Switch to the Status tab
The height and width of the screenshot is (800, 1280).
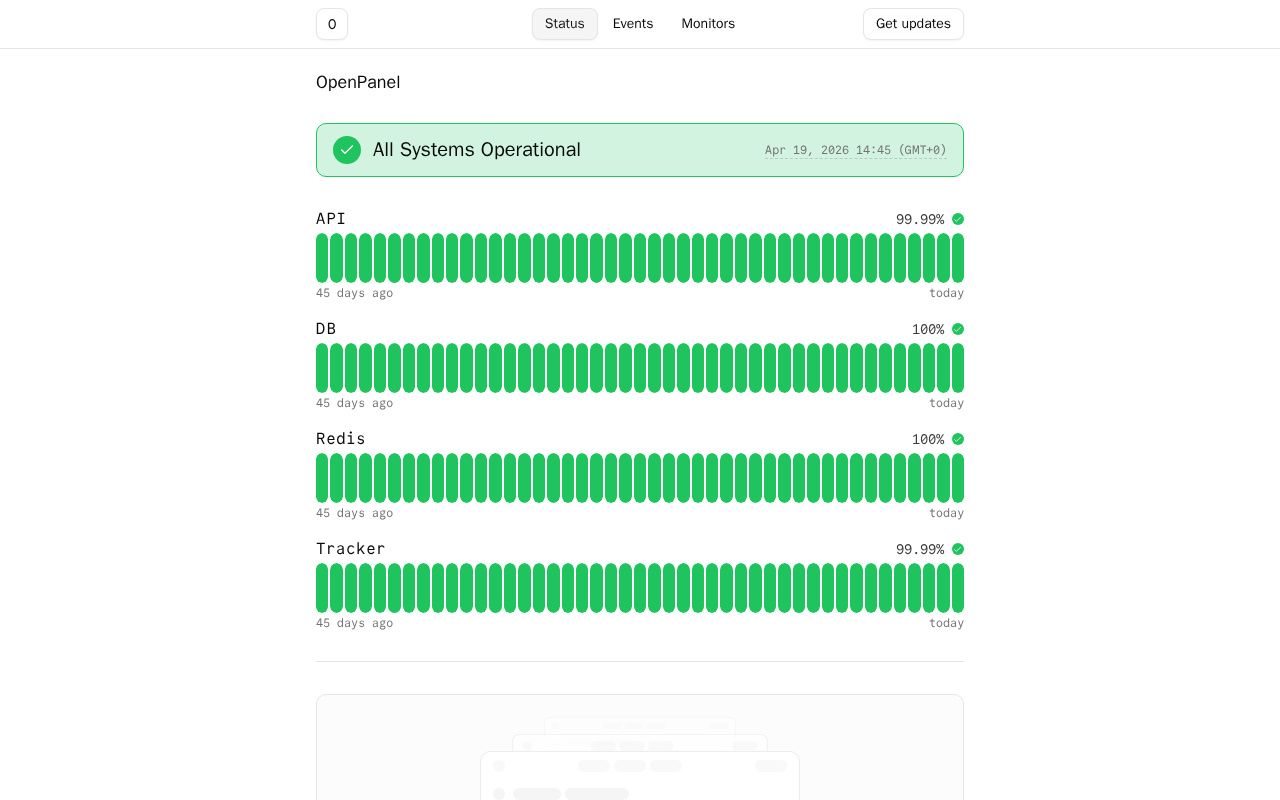(x=564, y=24)
